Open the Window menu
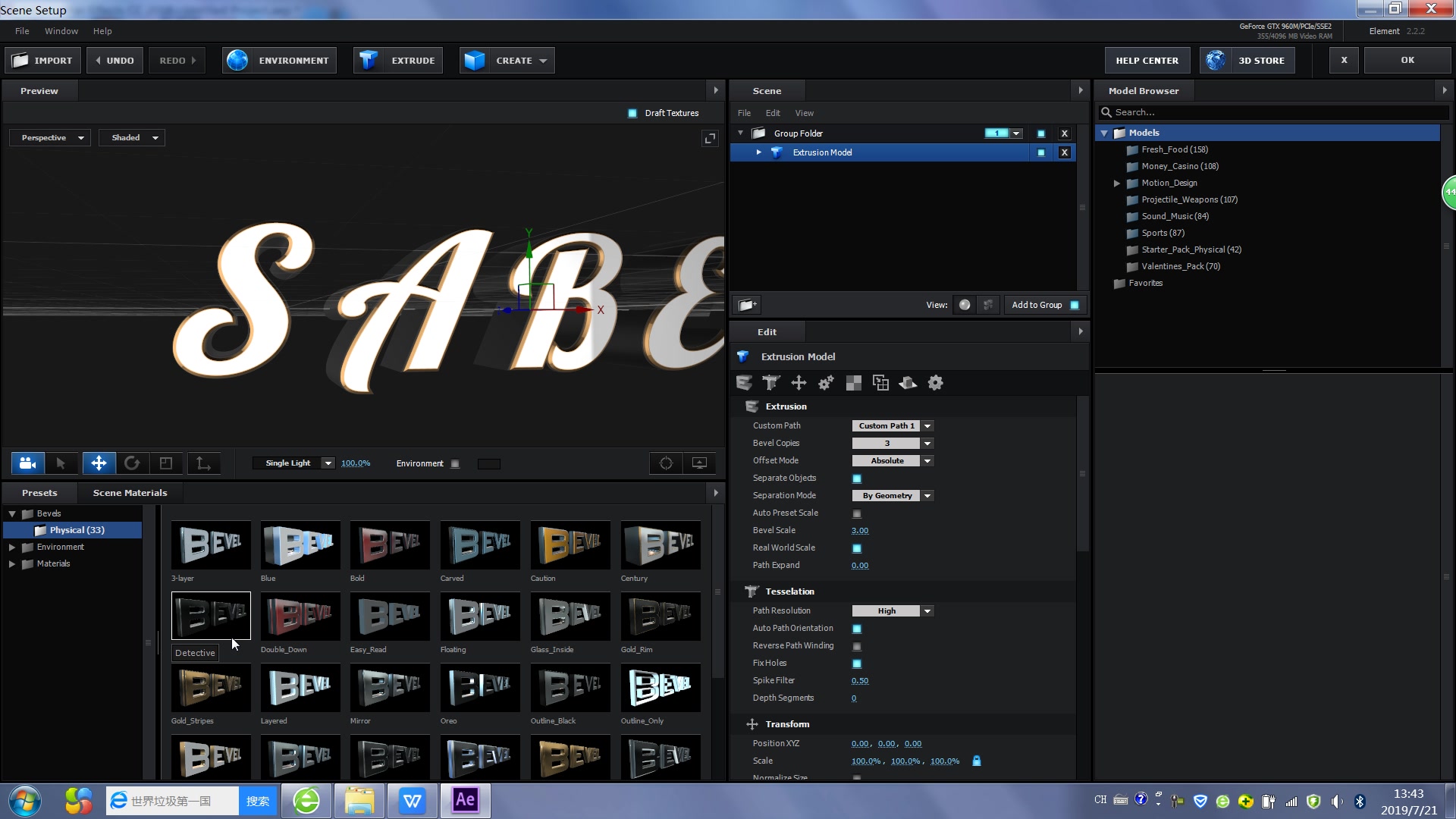The height and width of the screenshot is (819, 1456). click(x=61, y=31)
